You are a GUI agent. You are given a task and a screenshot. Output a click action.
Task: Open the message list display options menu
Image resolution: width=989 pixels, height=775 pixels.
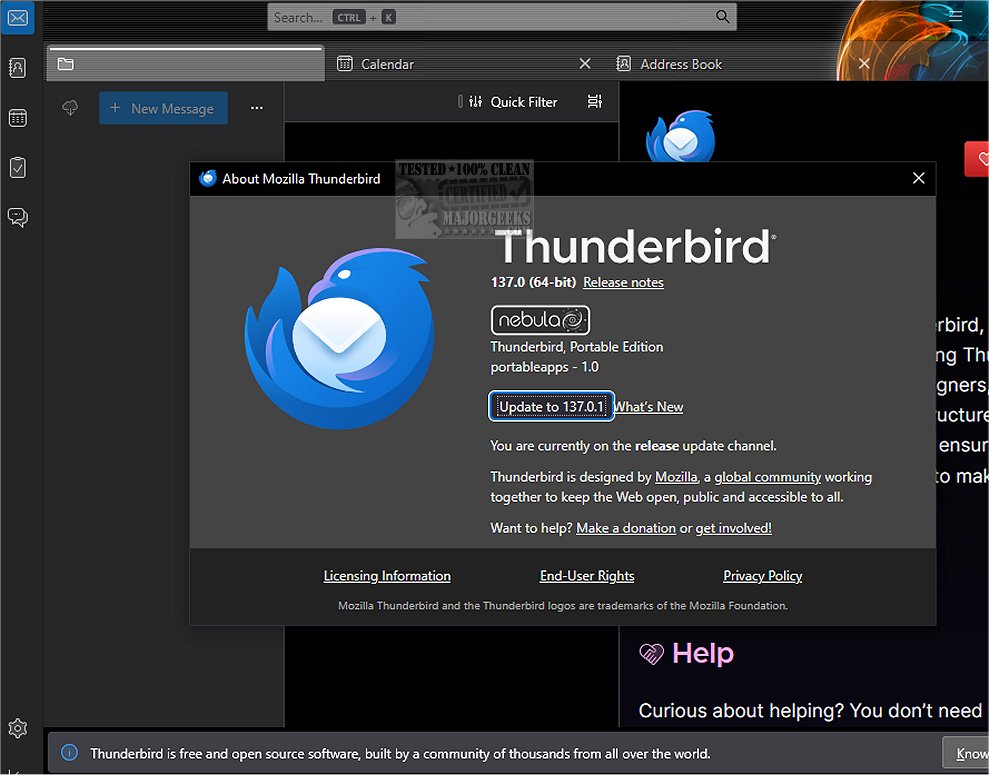(594, 101)
